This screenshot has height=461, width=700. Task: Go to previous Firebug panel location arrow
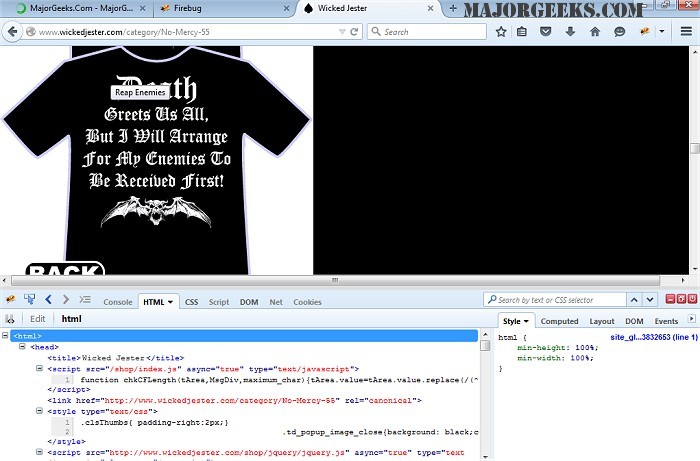[48, 299]
